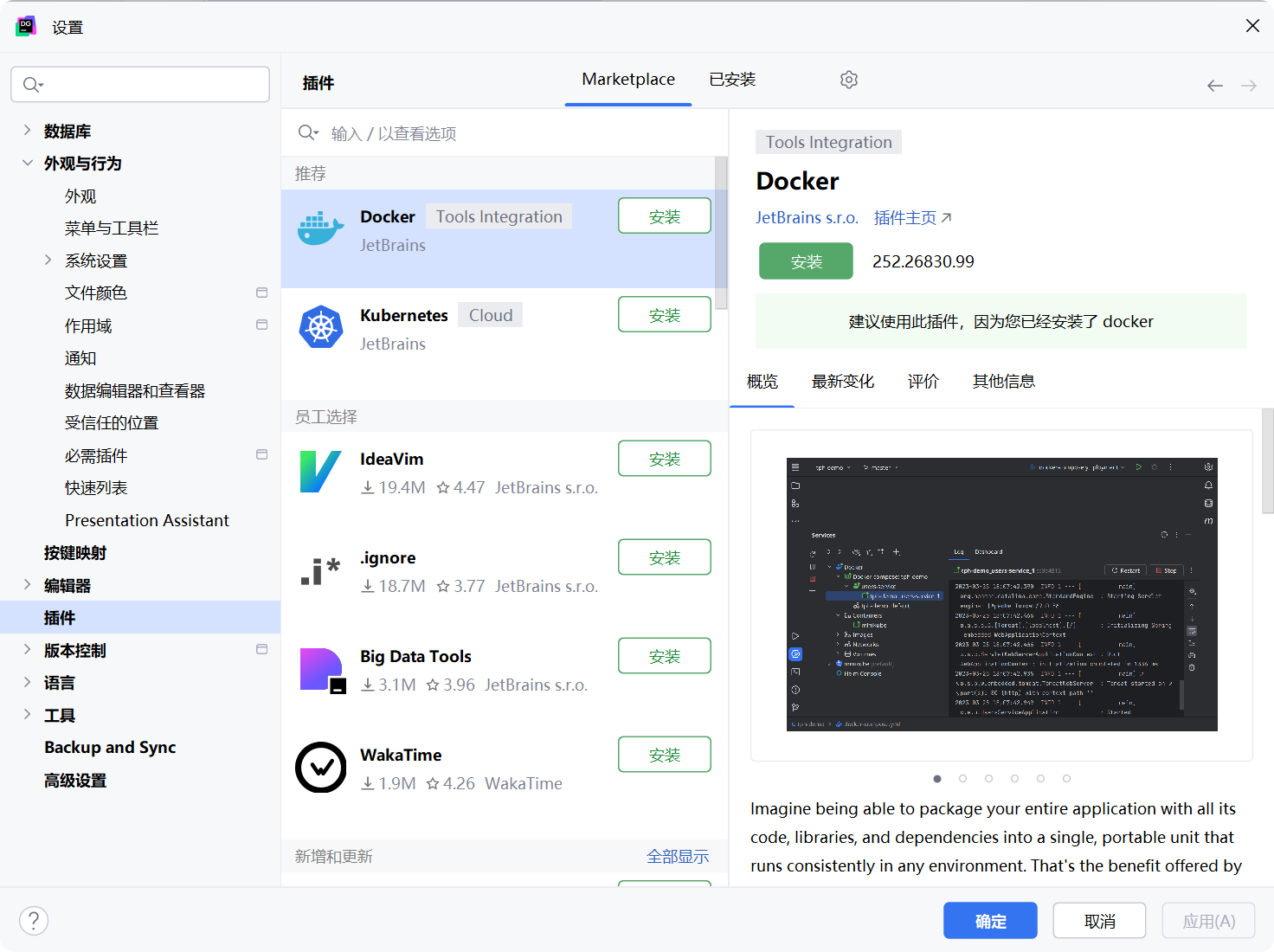1274x952 pixels.
Task: Click the project-level icon beside 必需插件
Action: click(x=262, y=454)
